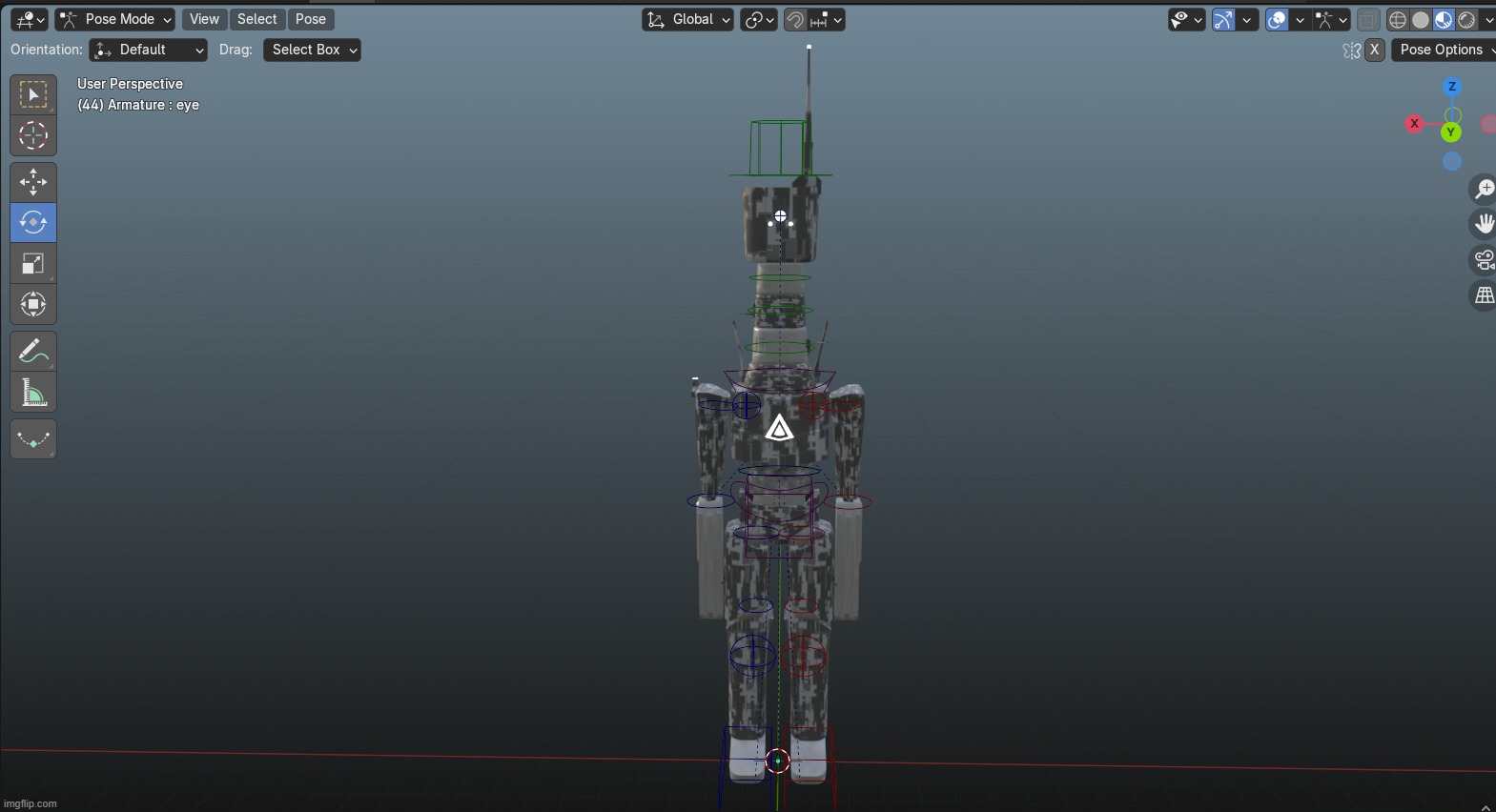Click the blue Z axis gizmo handle
This screenshot has height=812, width=1496.
coord(1452,87)
